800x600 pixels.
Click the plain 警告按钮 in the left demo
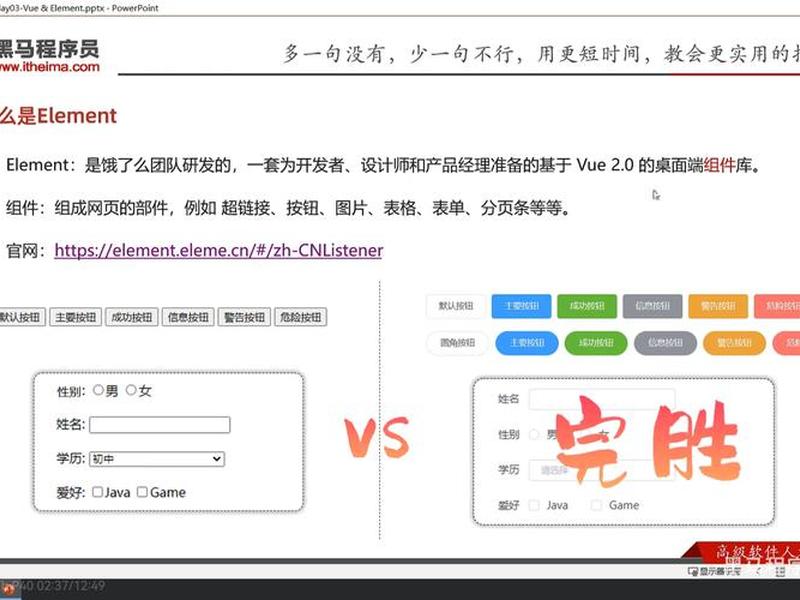pos(244,317)
